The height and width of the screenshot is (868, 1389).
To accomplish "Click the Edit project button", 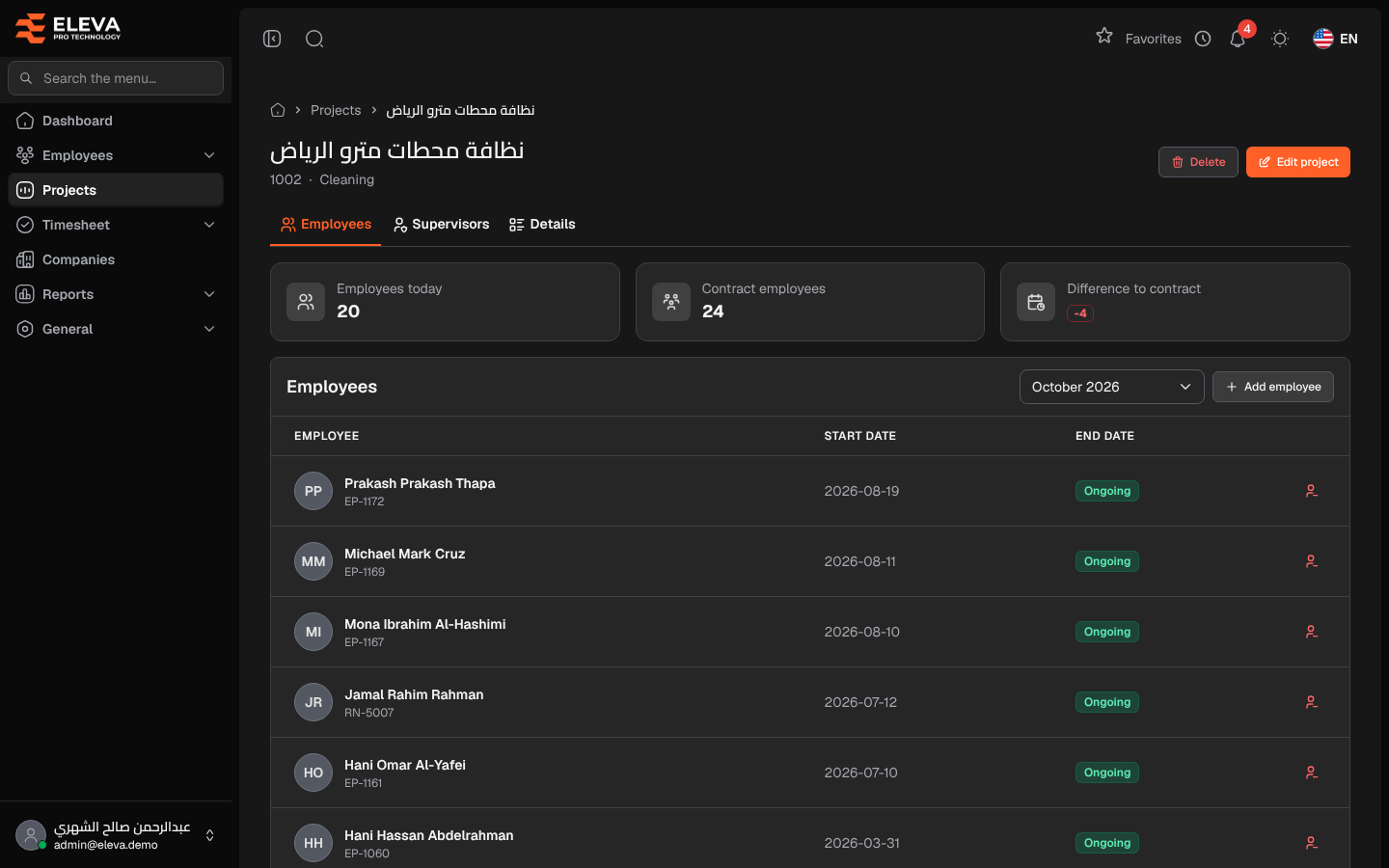I will 1298,162.
